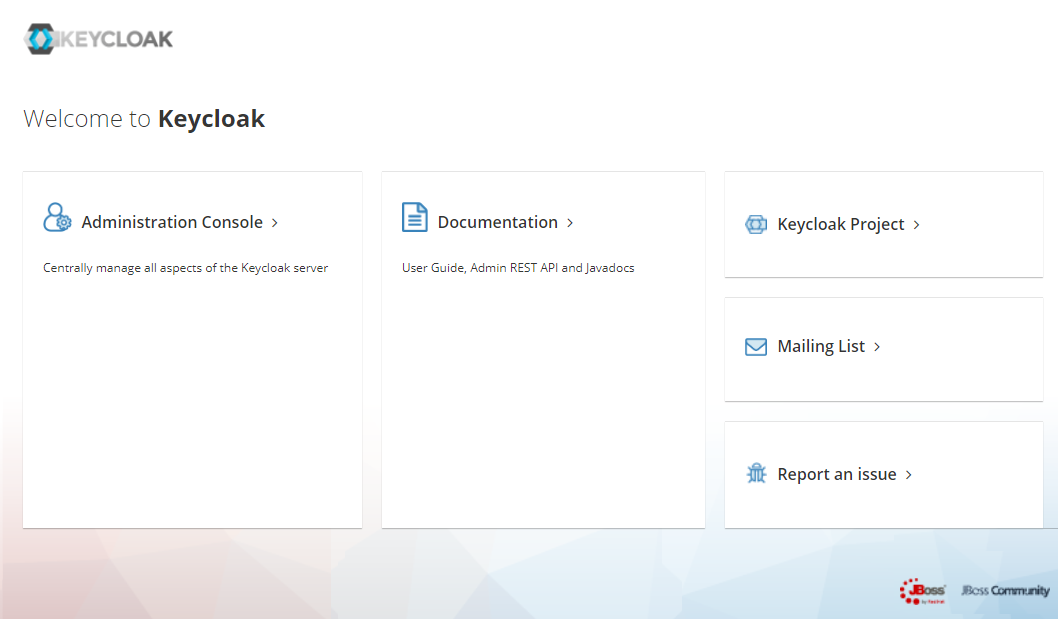Viewport: 1058px width, 619px height.
Task: Click the Mailing List link
Action: click(x=821, y=346)
